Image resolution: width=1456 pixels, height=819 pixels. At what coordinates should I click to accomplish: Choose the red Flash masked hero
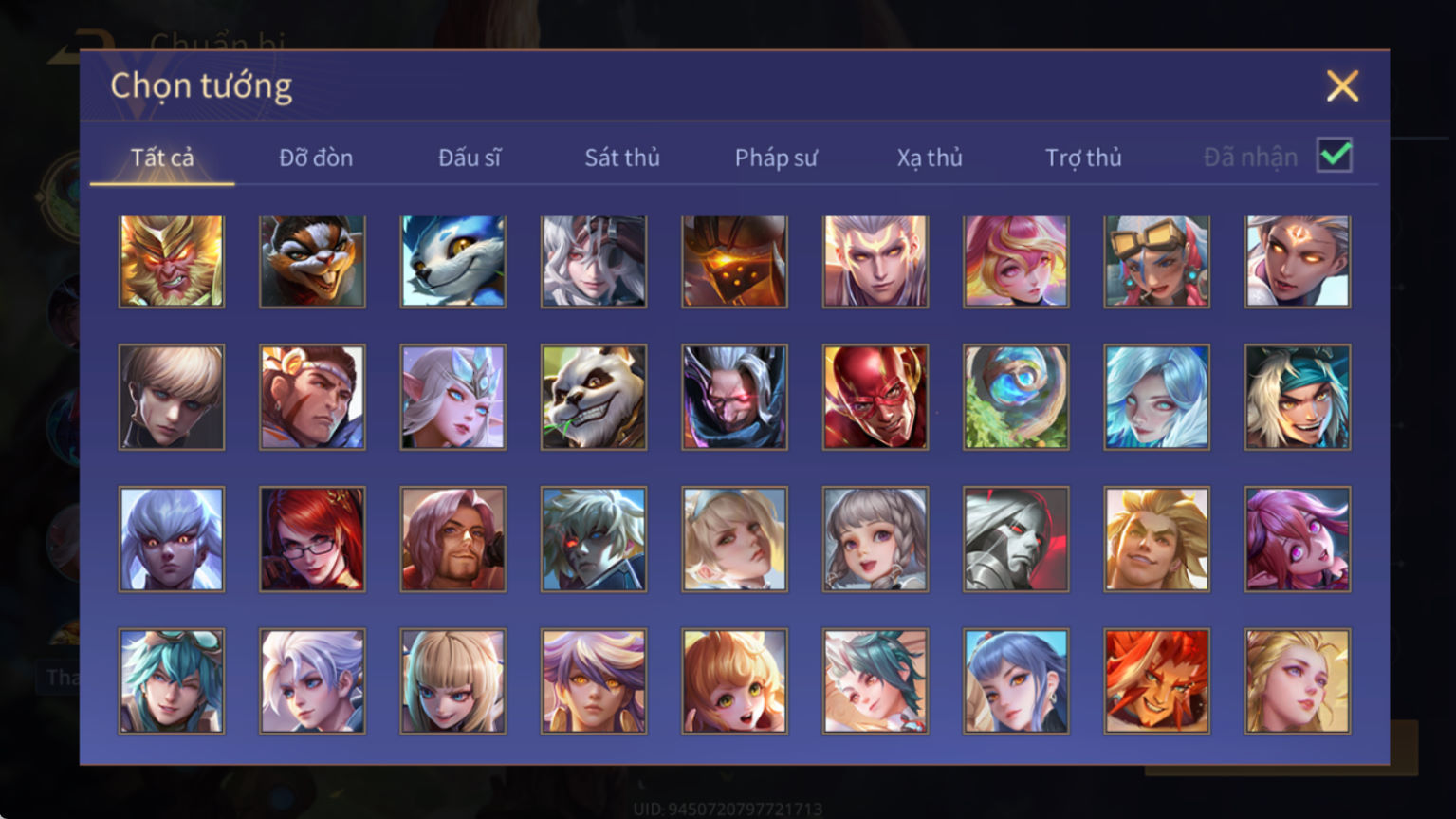click(x=875, y=397)
